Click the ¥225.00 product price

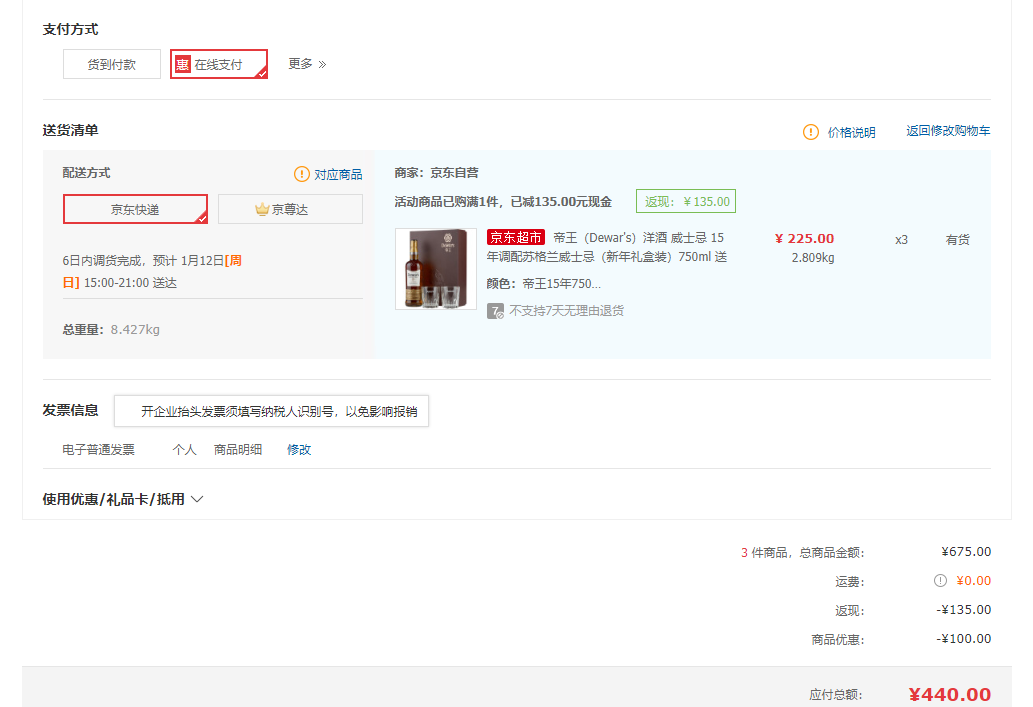click(x=804, y=239)
